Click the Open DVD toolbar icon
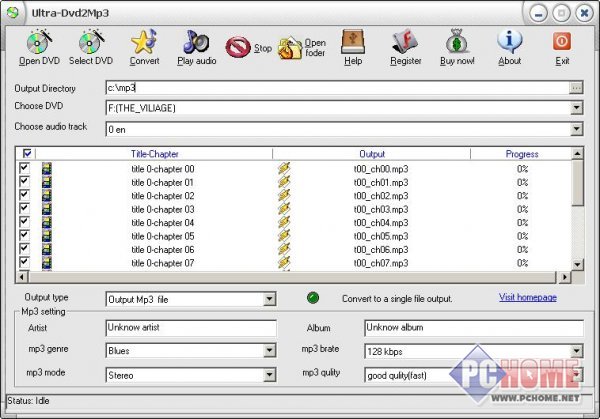 tap(39, 41)
